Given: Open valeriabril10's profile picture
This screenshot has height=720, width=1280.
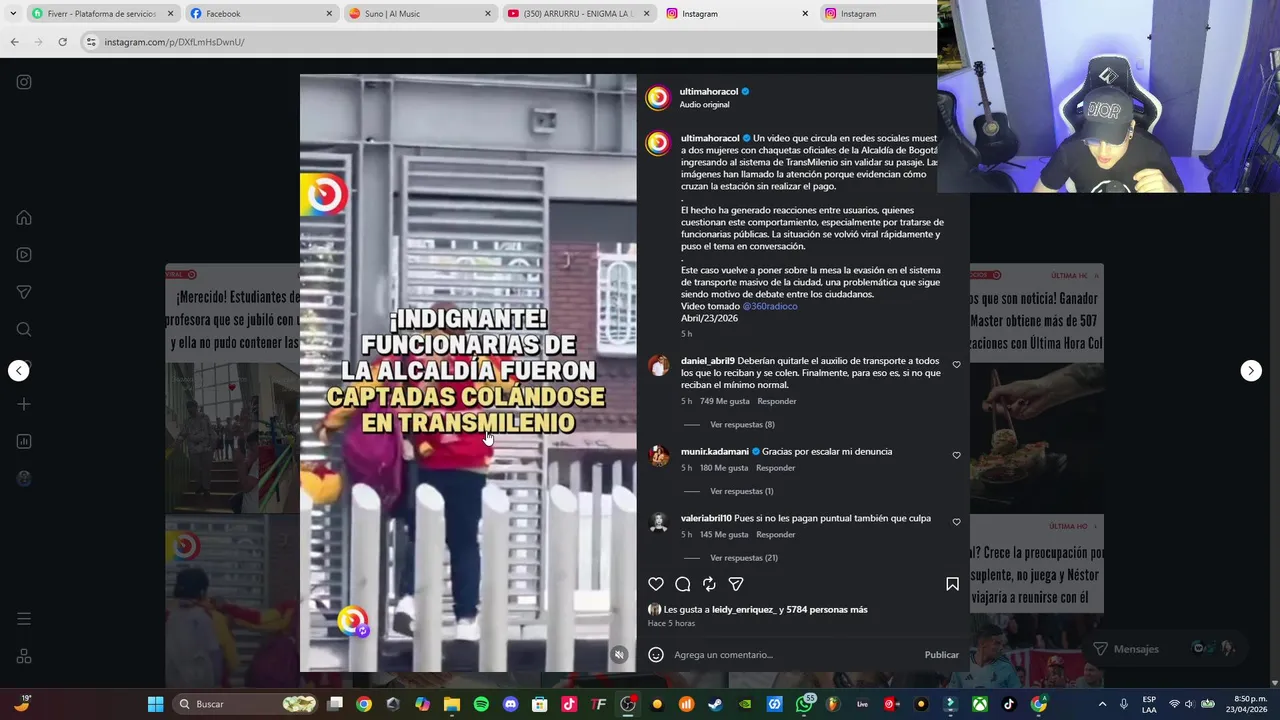Looking at the screenshot, I should (x=659, y=523).
